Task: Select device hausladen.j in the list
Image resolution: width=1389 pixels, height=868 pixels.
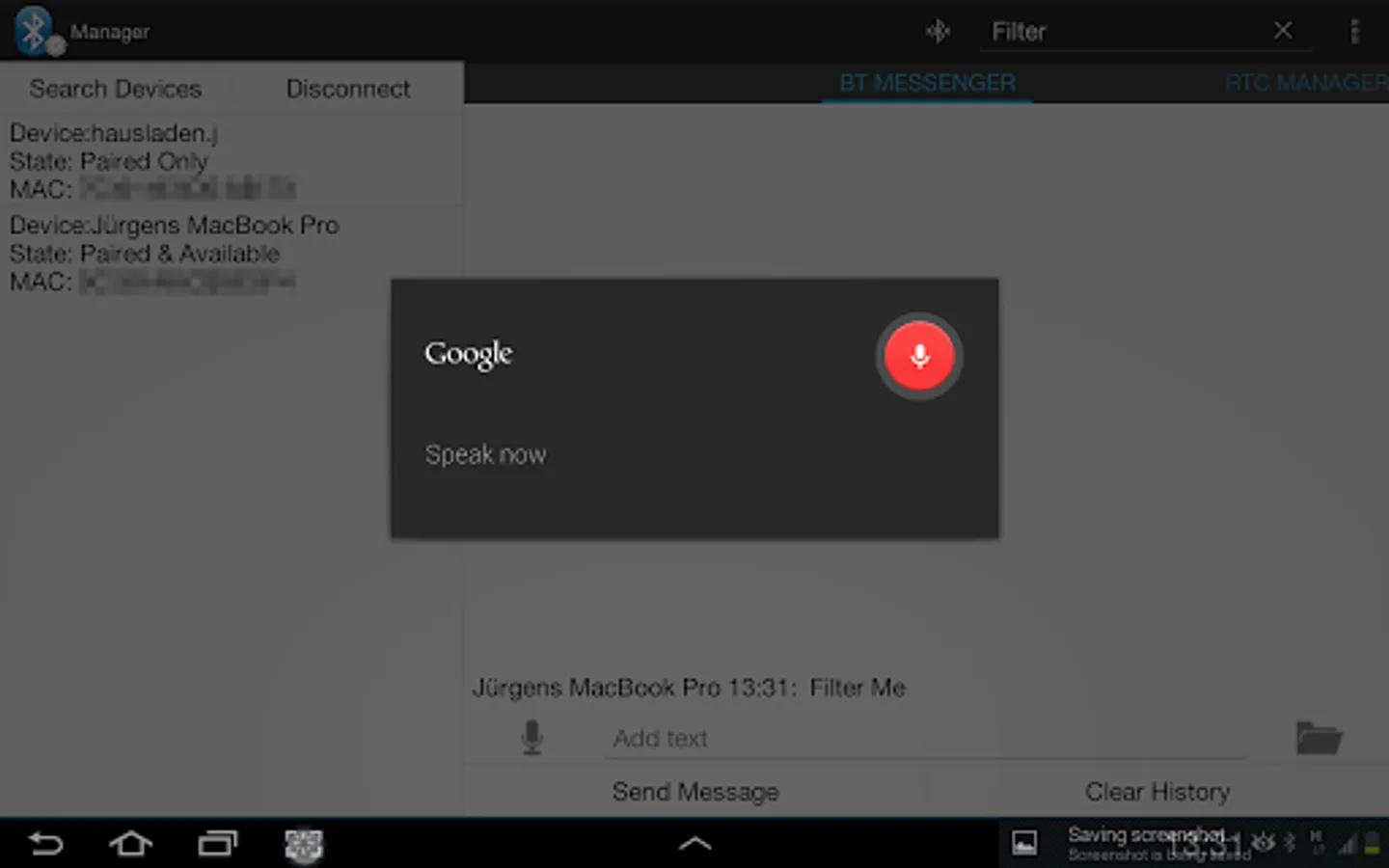Action: tap(231, 161)
